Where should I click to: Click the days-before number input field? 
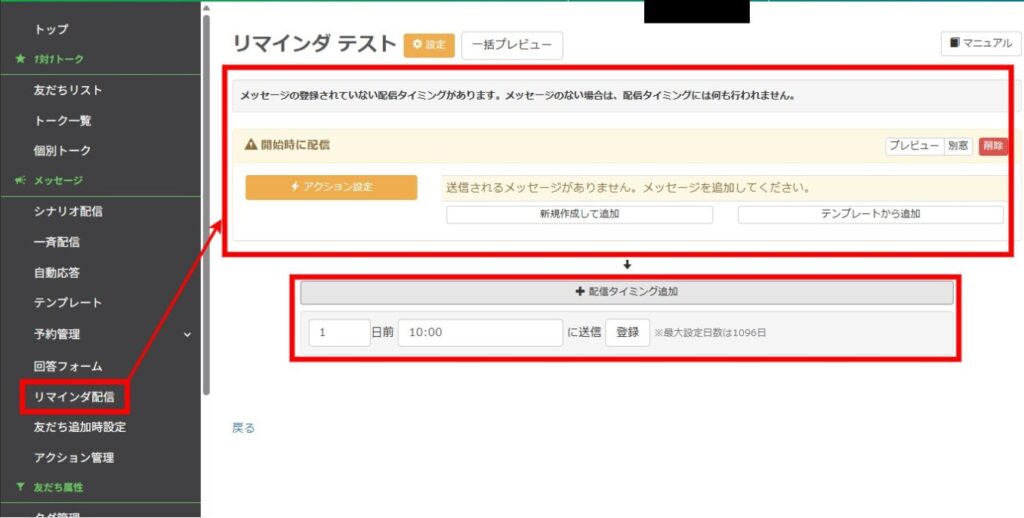339,333
